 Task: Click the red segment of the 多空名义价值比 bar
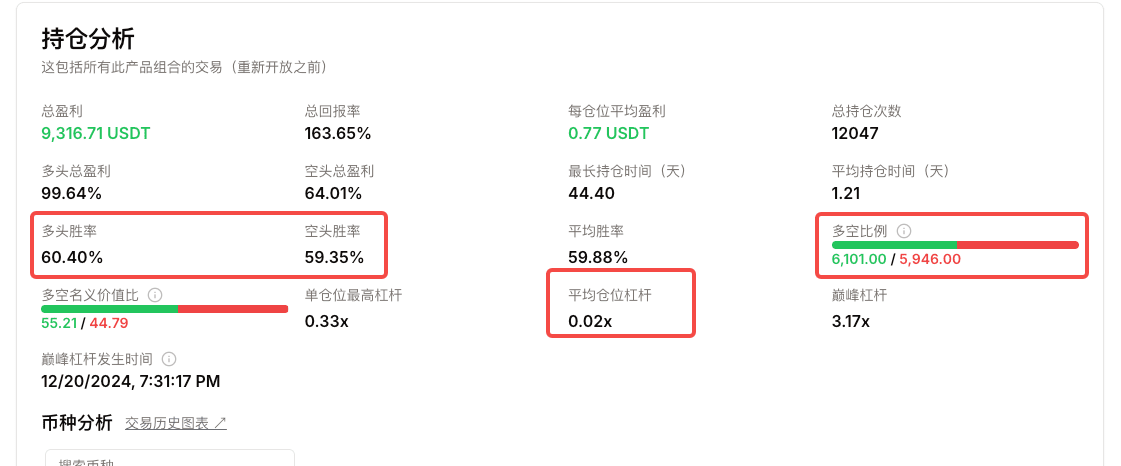[233, 309]
